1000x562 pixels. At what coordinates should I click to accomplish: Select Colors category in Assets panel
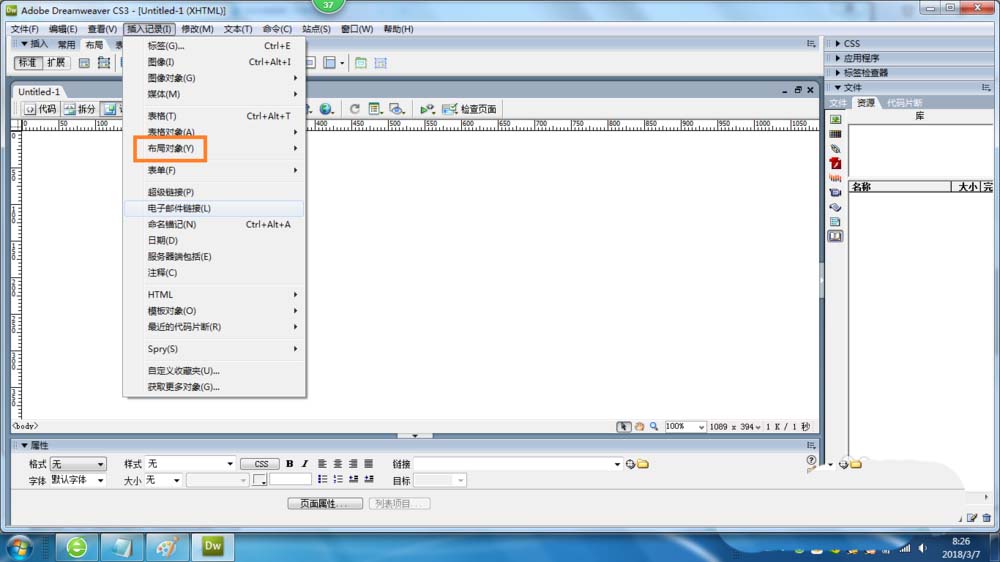(835, 134)
